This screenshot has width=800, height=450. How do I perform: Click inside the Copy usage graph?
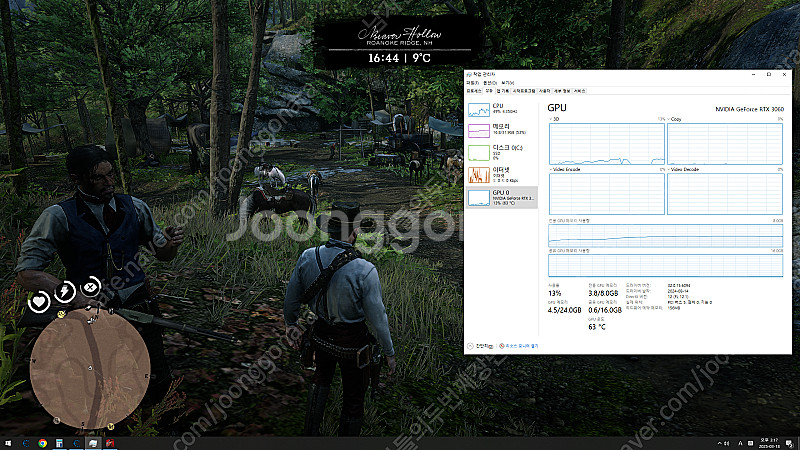(x=724, y=144)
